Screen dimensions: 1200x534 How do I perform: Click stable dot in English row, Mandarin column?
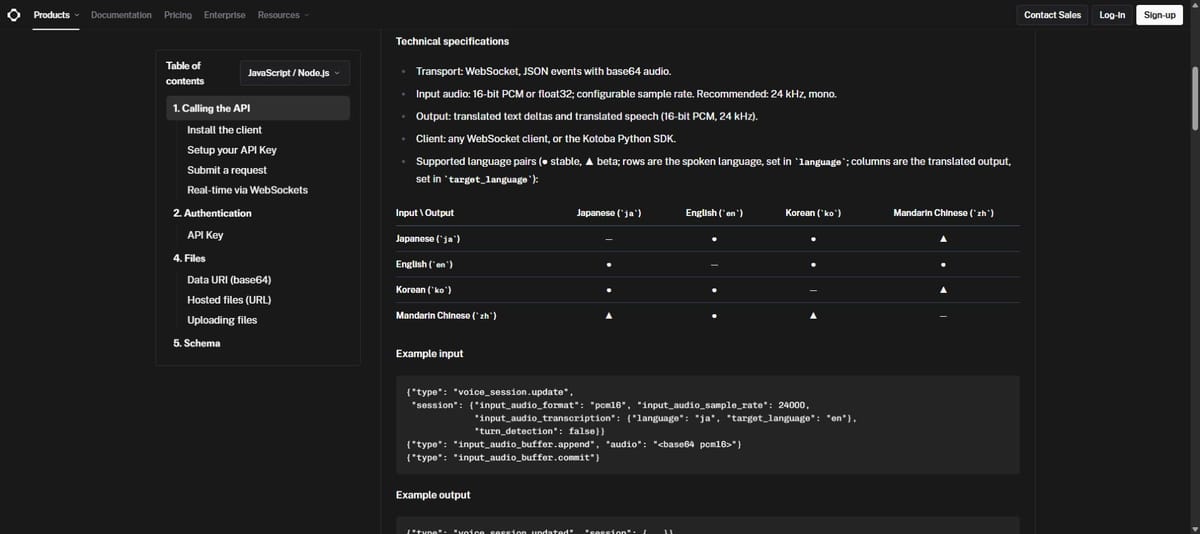(943, 265)
